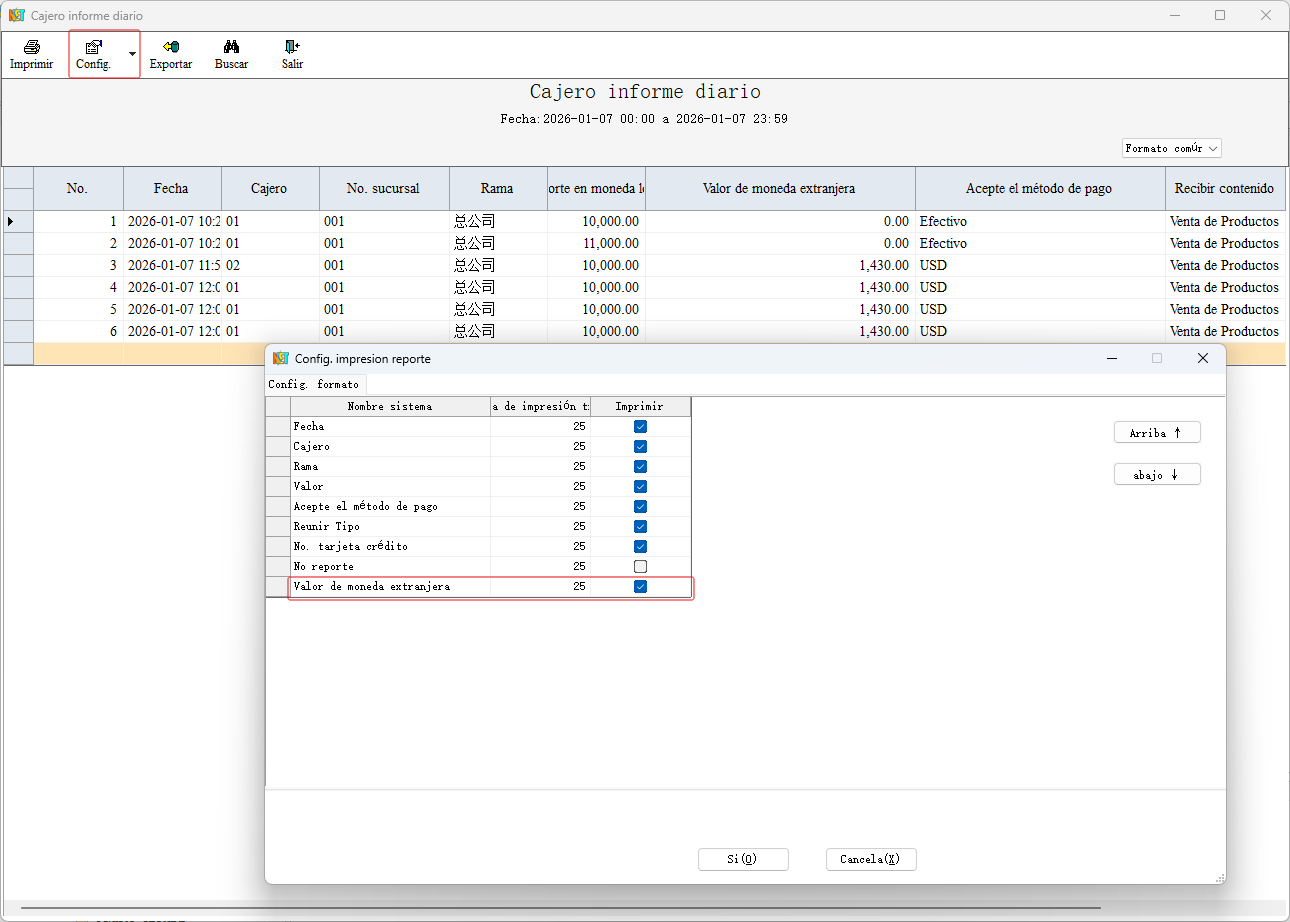This screenshot has width=1290, height=922.
Task: Click the Exportar toolbar icon
Action: pyautogui.click(x=170, y=47)
